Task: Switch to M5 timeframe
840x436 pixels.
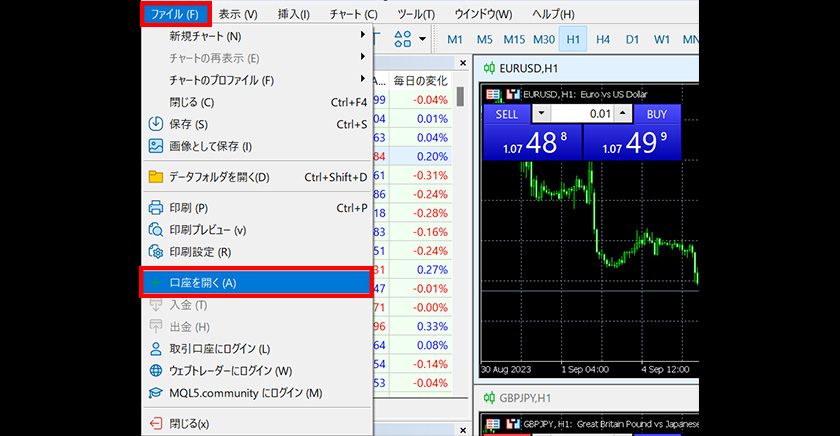Action: coord(484,39)
